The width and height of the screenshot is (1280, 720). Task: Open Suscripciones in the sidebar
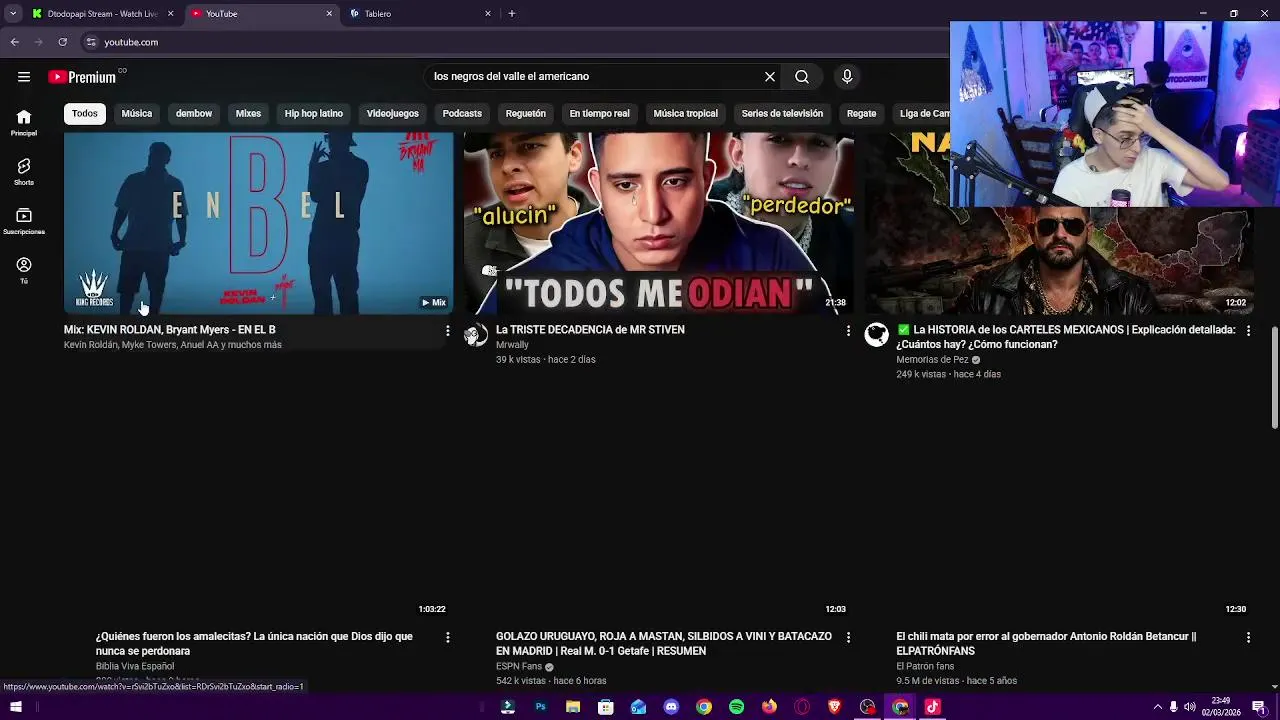coord(24,221)
